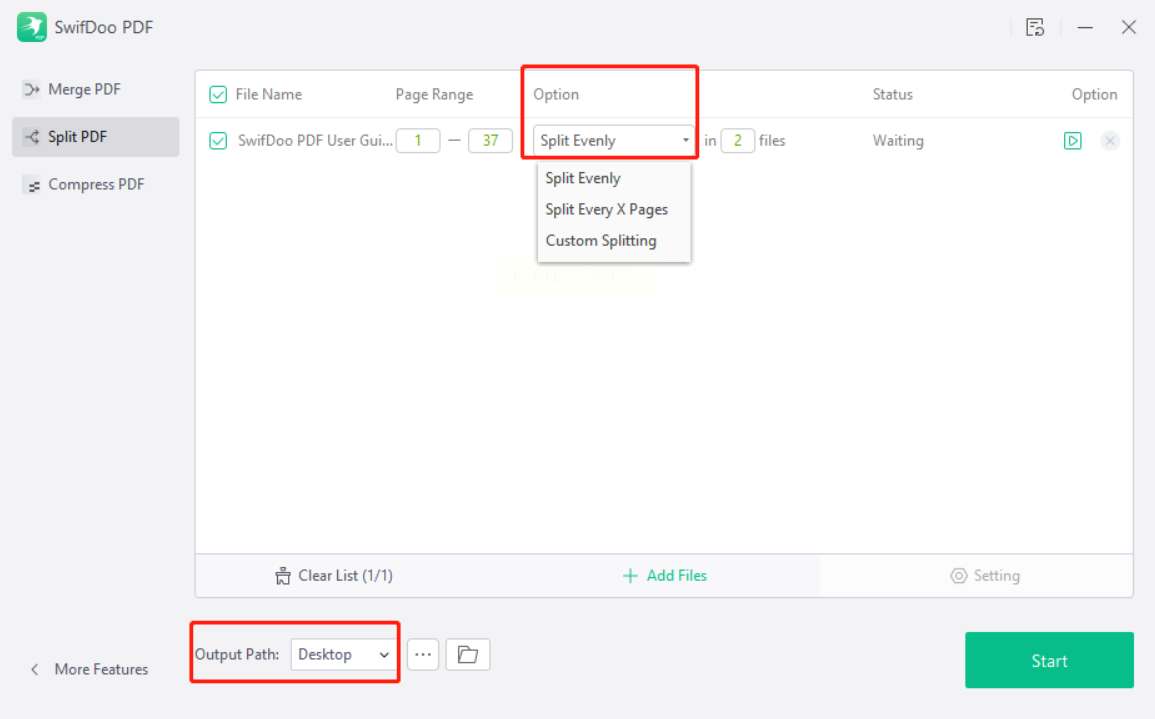Toggle the select-all File Name checkbox
1155x719 pixels.
click(x=218, y=94)
